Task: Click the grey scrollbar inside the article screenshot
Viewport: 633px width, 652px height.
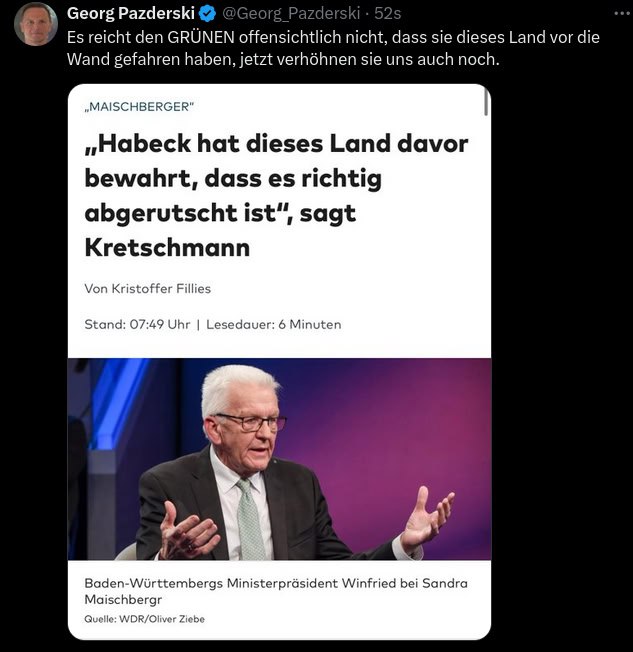Action: click(486, 102)
